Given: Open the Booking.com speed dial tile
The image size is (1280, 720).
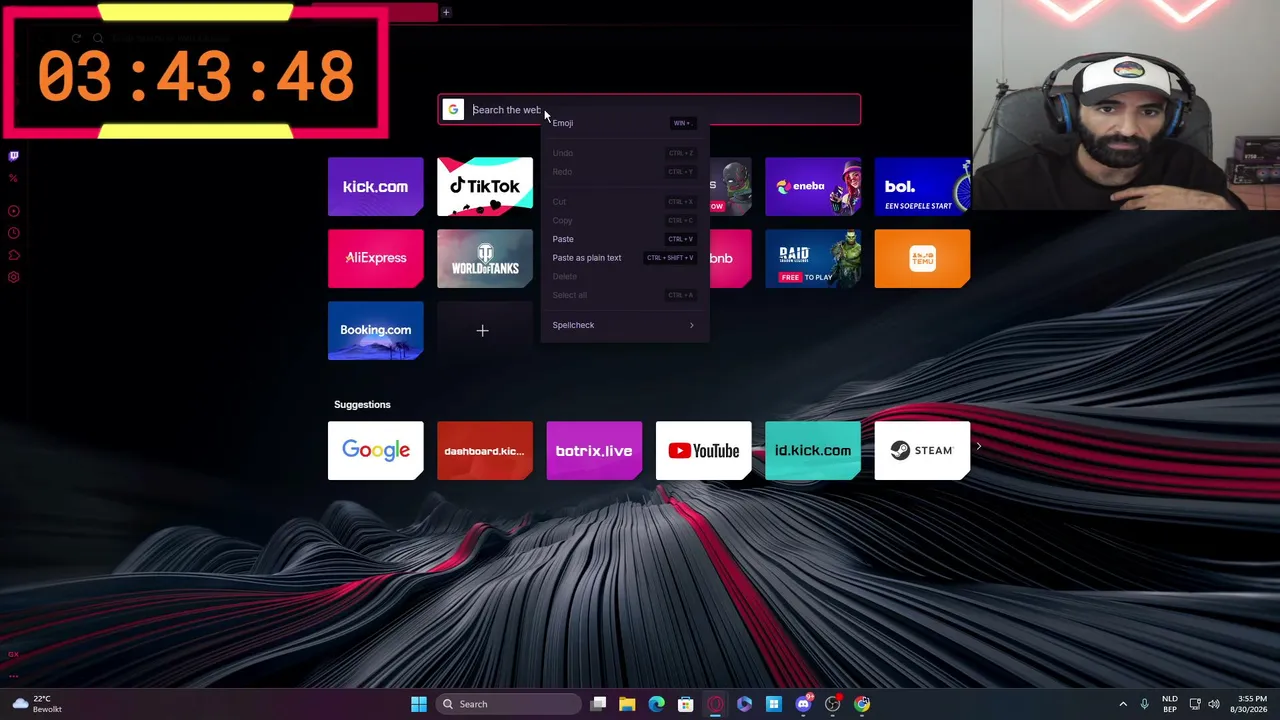Looking at the screenshot, I should pyautogui.click(x=375, y=330).
